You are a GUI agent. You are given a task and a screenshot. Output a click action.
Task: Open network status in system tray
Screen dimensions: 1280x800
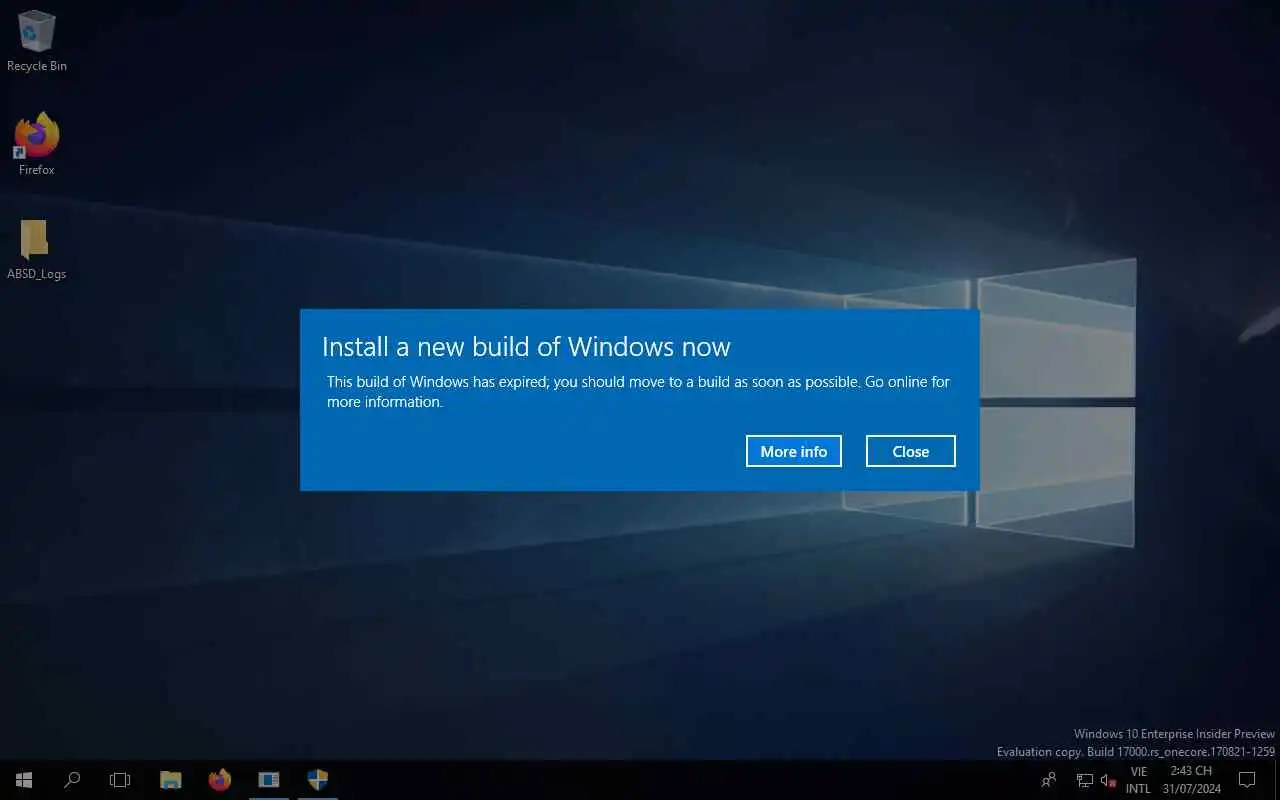pos(1084,780)
